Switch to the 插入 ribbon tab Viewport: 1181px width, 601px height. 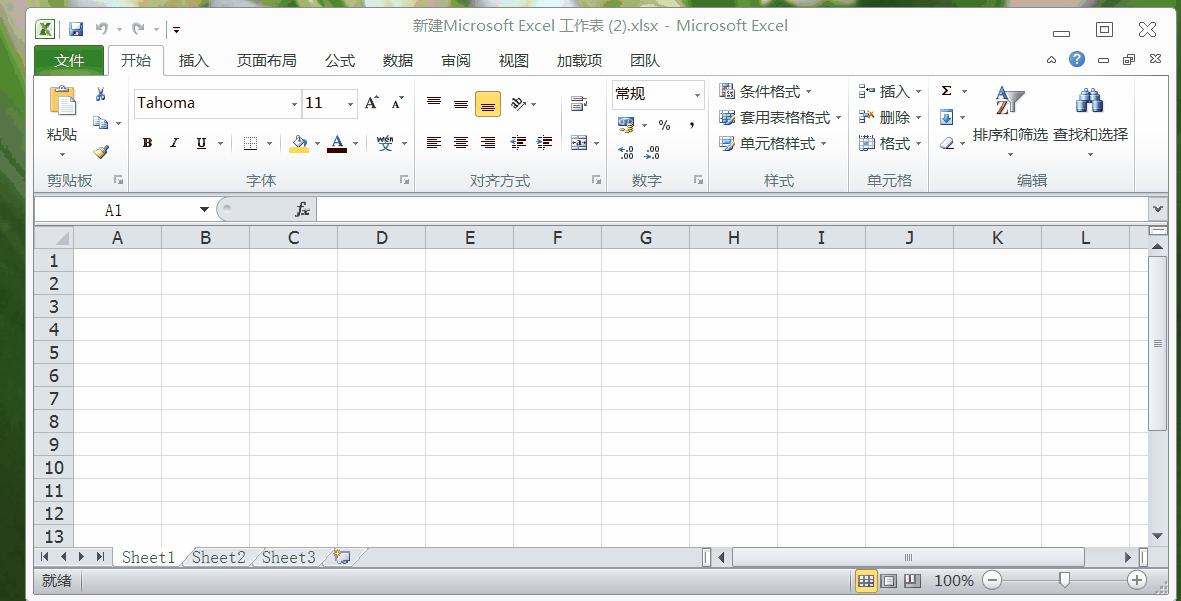[x=193, y=60]
